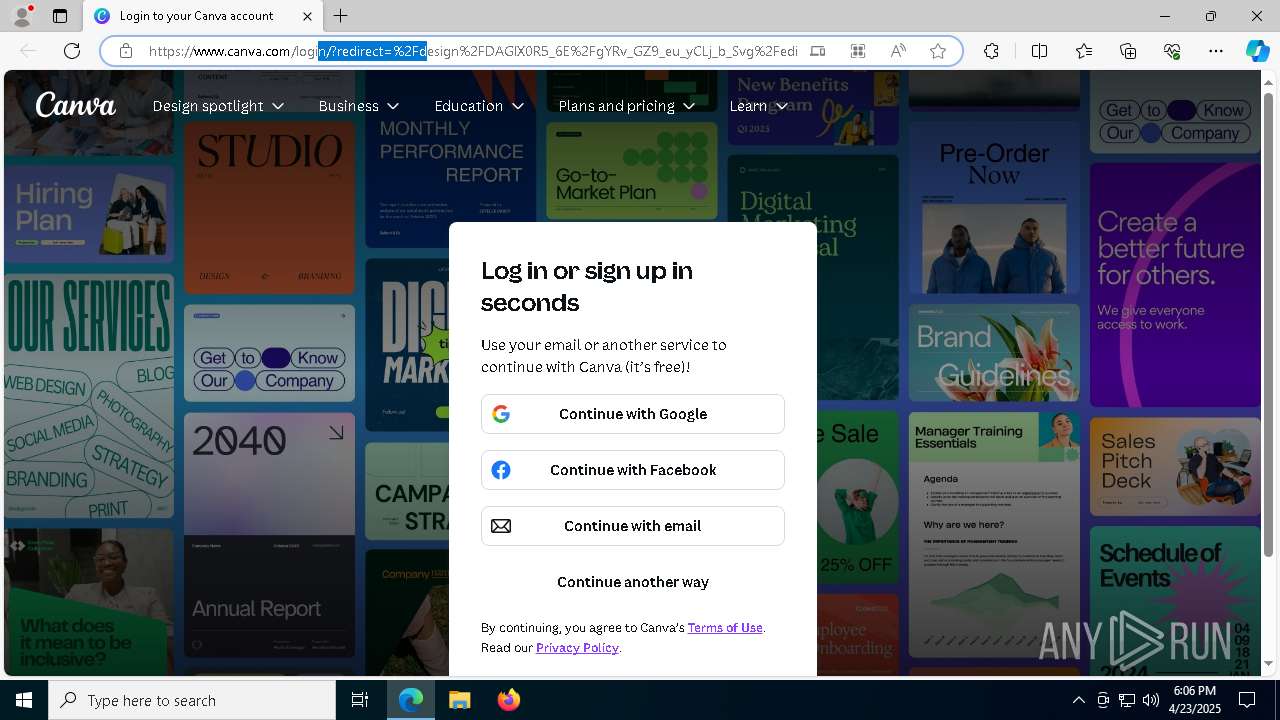Click the browser Refresh button
This screenshot has height=720, width=1280.
pos(72,51)
